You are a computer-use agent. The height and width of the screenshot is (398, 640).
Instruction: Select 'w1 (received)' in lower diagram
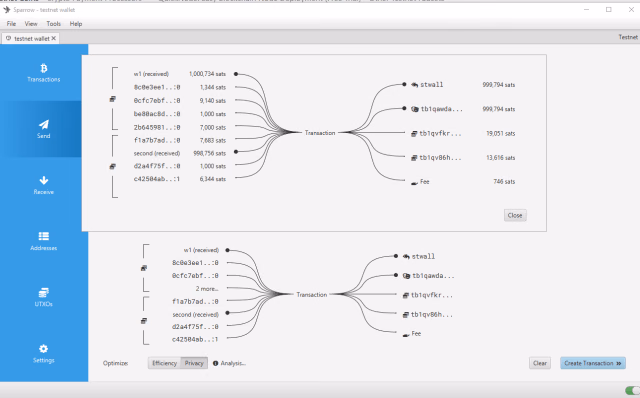(x=201, y=250)
